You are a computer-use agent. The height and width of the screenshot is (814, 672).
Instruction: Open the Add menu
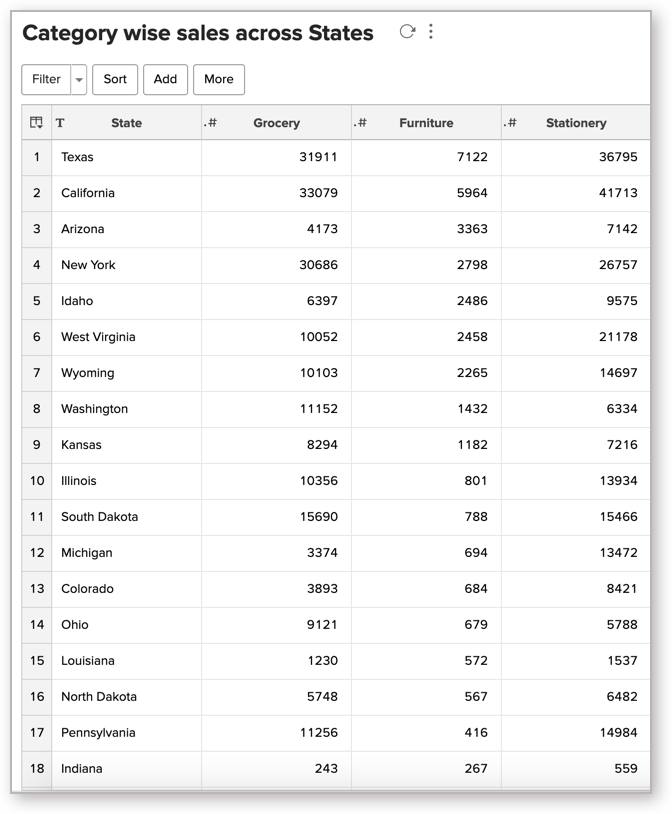pos(165,80)
